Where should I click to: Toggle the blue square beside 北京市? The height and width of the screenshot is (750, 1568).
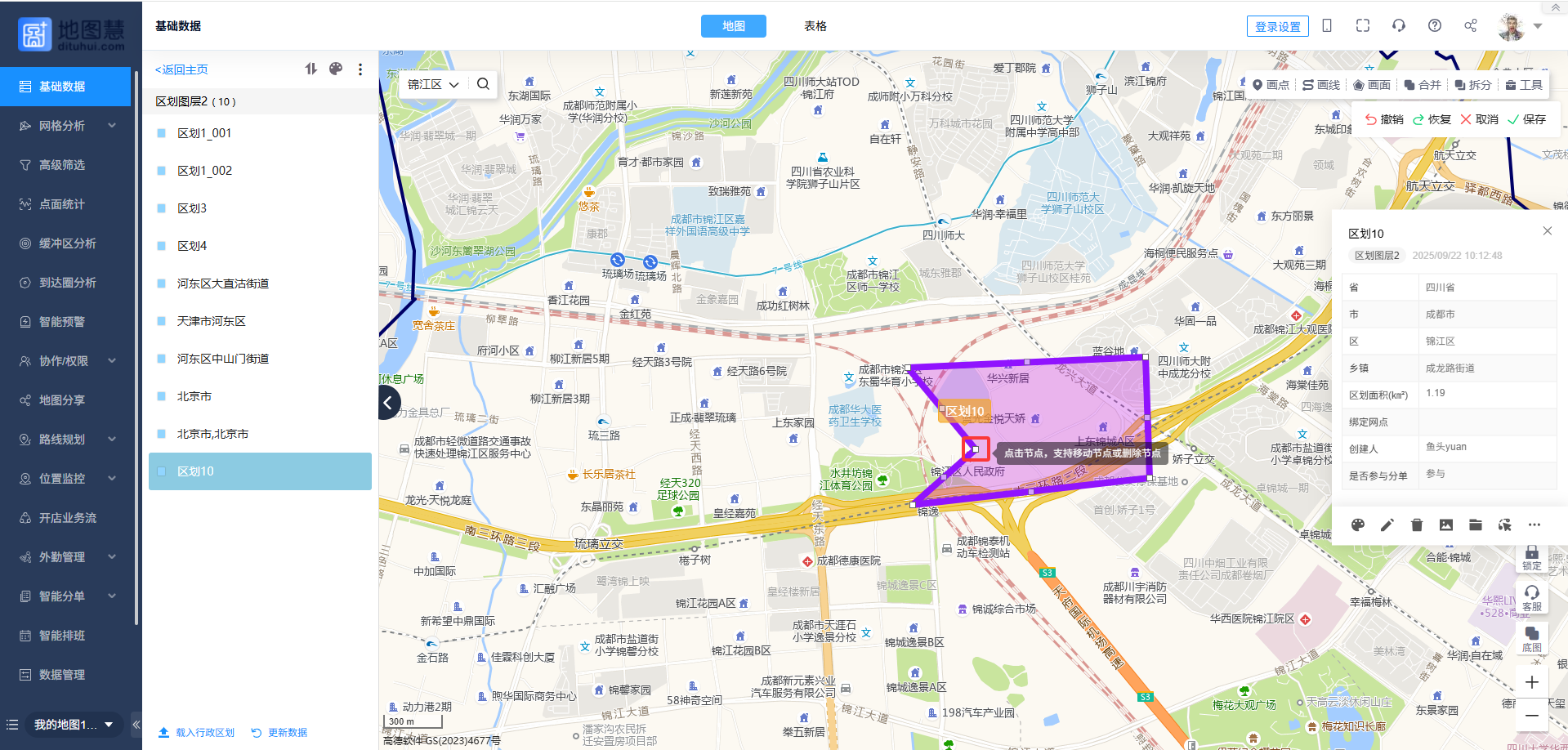pos(162,396)
